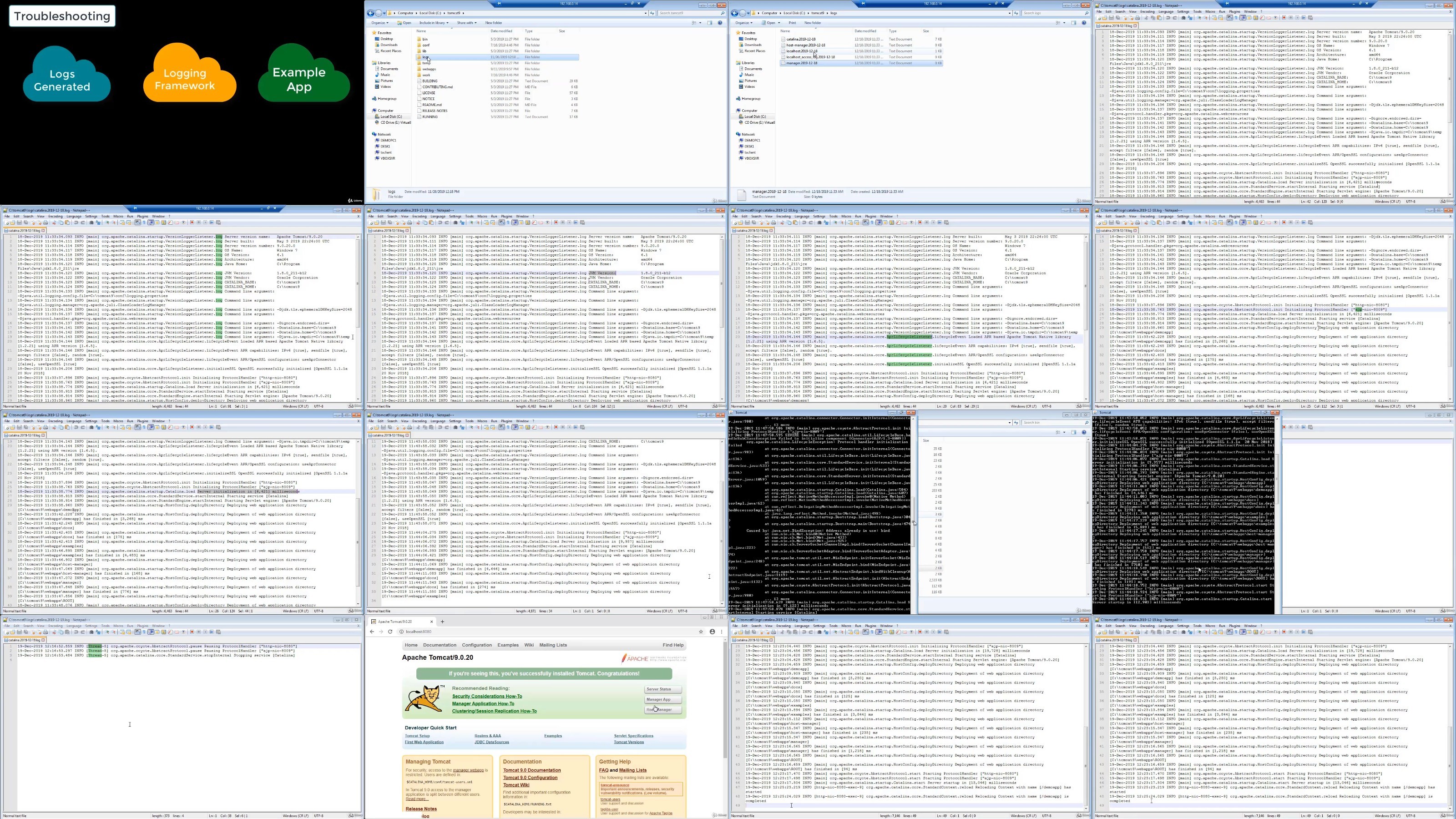
Task: Open Explorer help icon in the logs window
Action: point(1083,23)
